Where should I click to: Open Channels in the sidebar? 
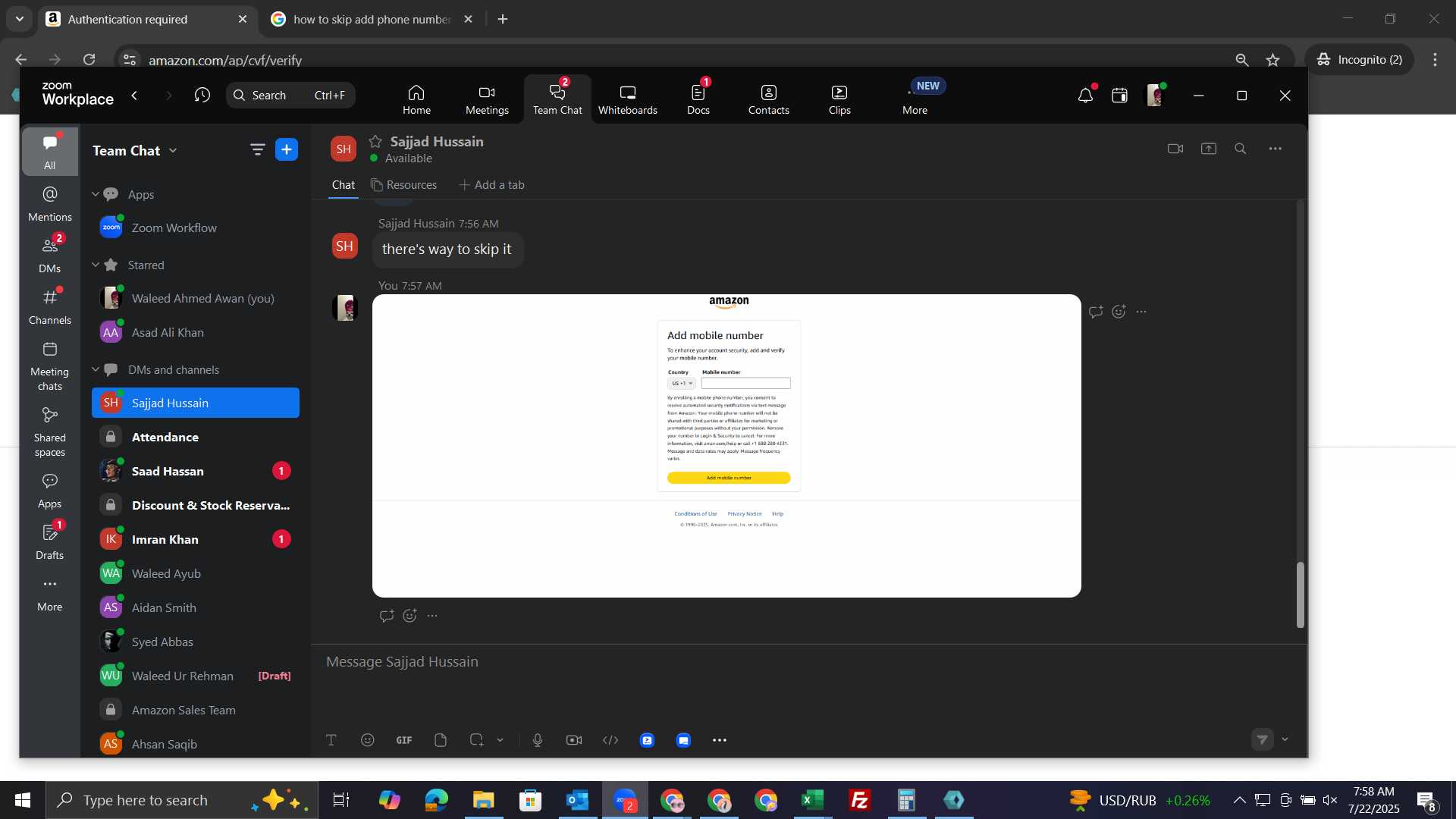[49, 307]
